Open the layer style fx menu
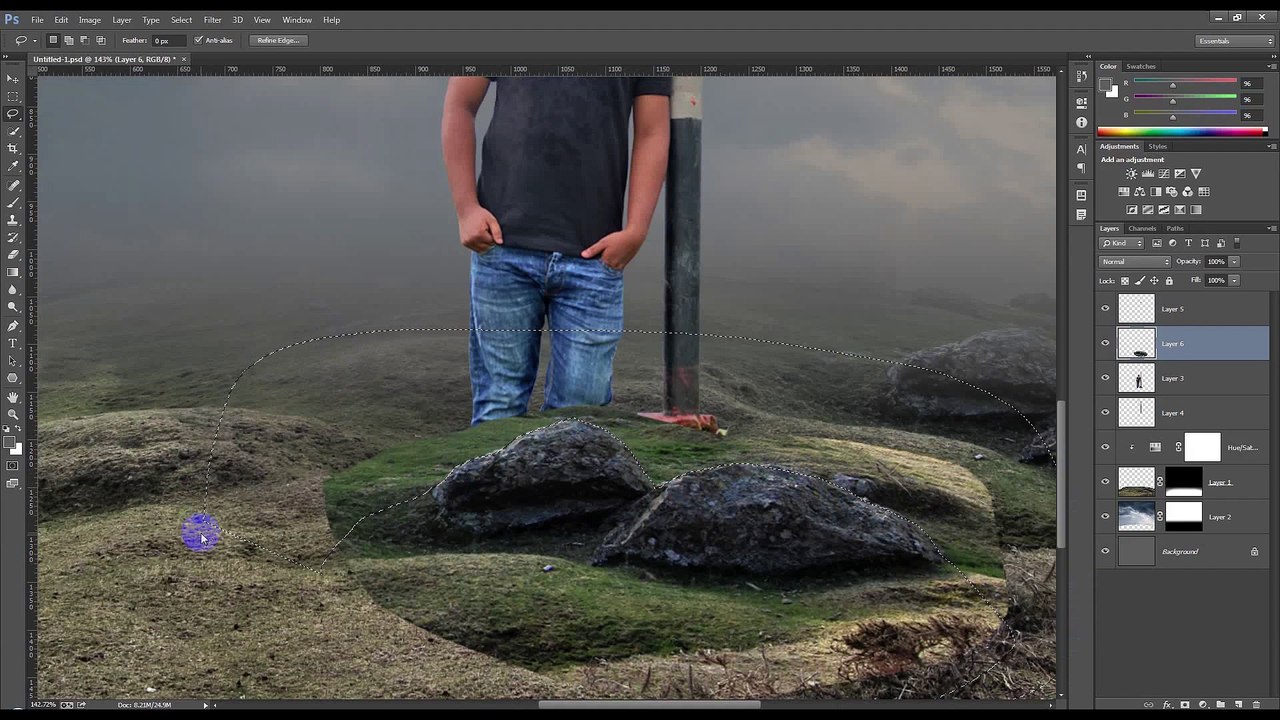1280x720 pixels. [x=1167, y=705]
